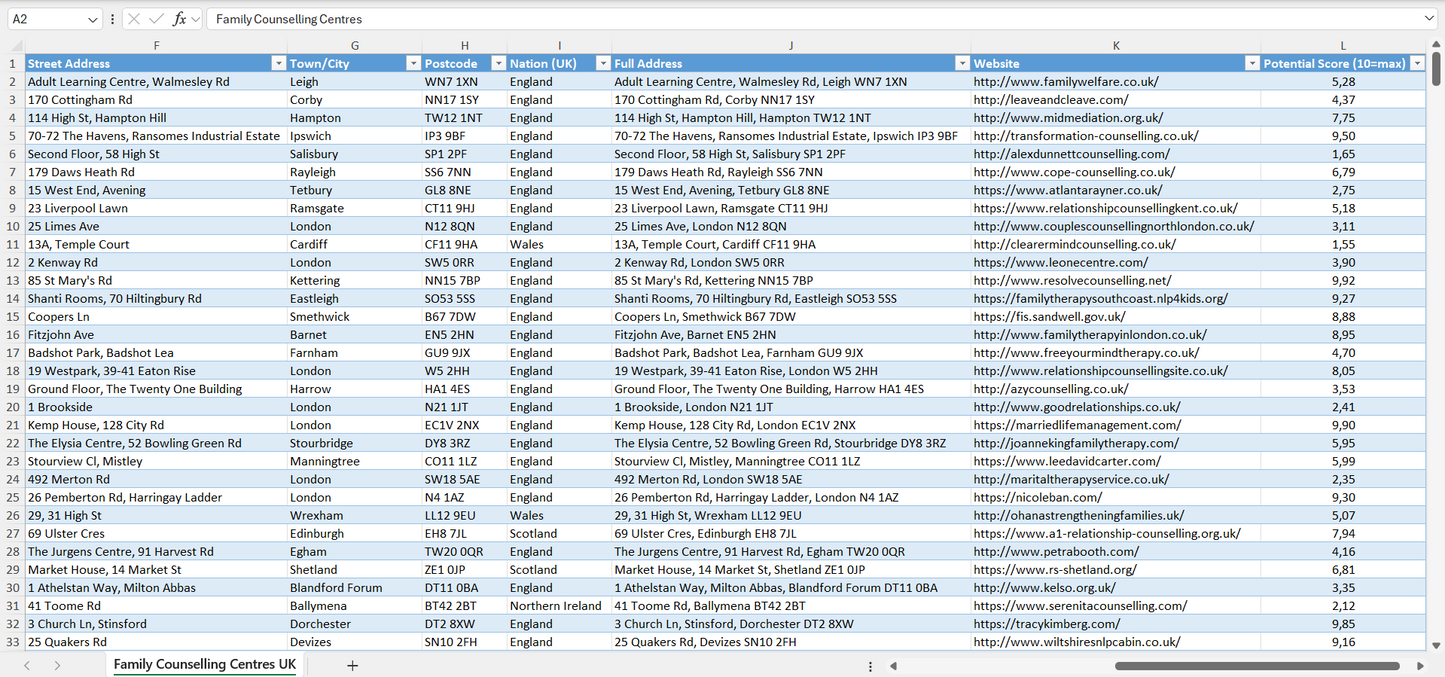Open the Town/City filter dropdown
The width and height of the screenshot is (1445, 677).
413,63
